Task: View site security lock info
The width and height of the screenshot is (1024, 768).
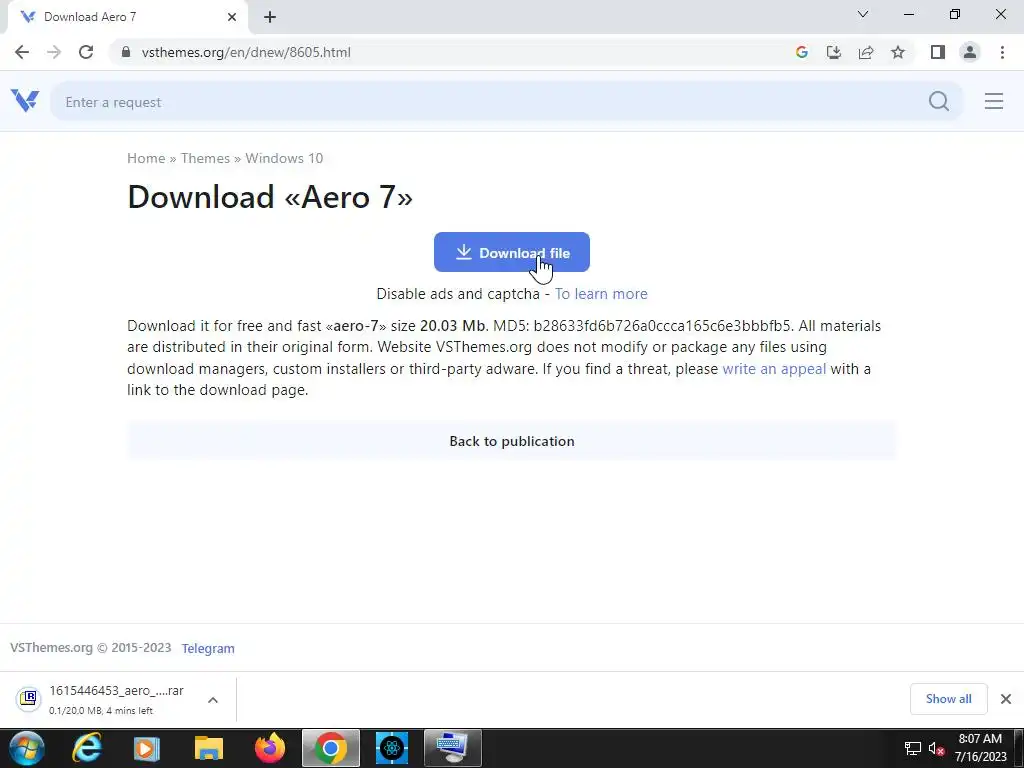Action: pyautogui.click(x=126, y=52)
